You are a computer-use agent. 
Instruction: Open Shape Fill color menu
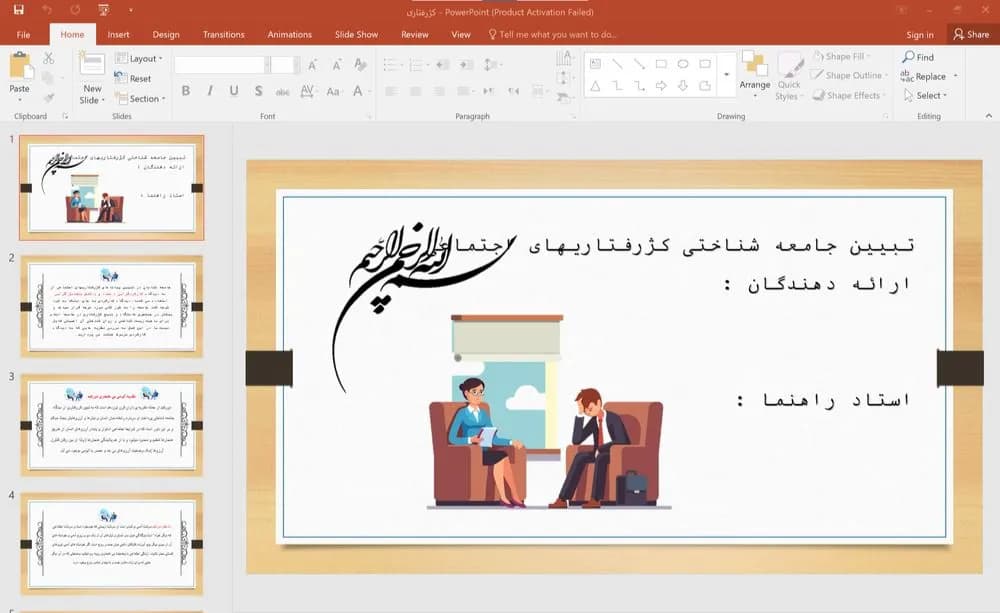[842, 57]
